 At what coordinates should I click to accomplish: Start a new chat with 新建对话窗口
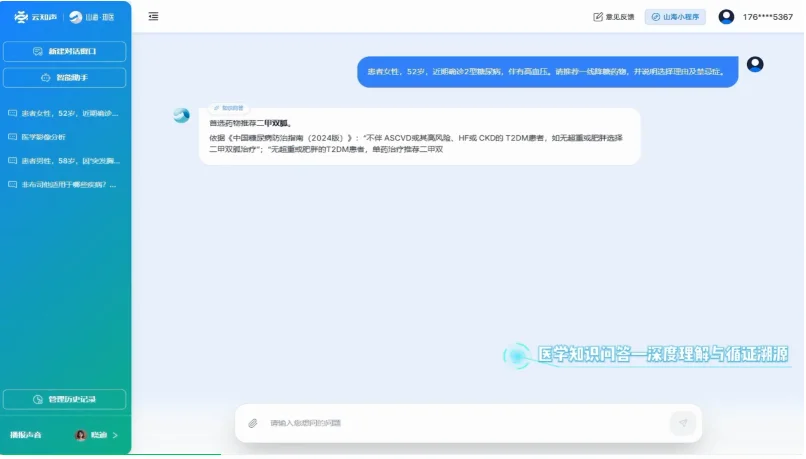click(x=65, y=51)
